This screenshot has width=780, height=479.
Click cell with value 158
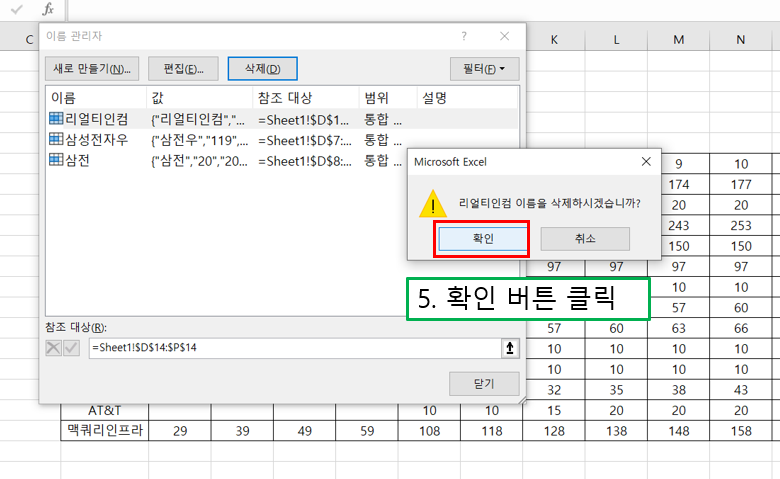[x=741, y=431]
